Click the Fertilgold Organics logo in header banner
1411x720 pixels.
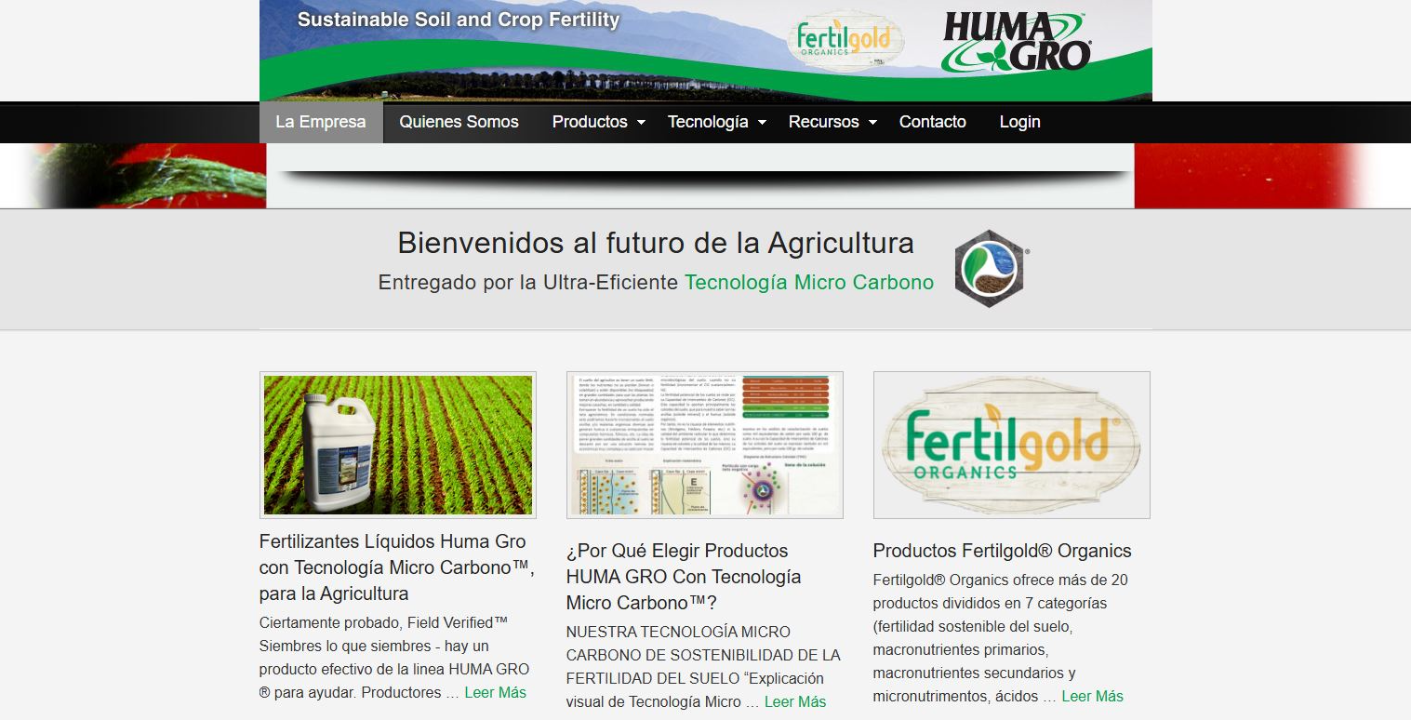pyautogui.click(x=846, y=42)
